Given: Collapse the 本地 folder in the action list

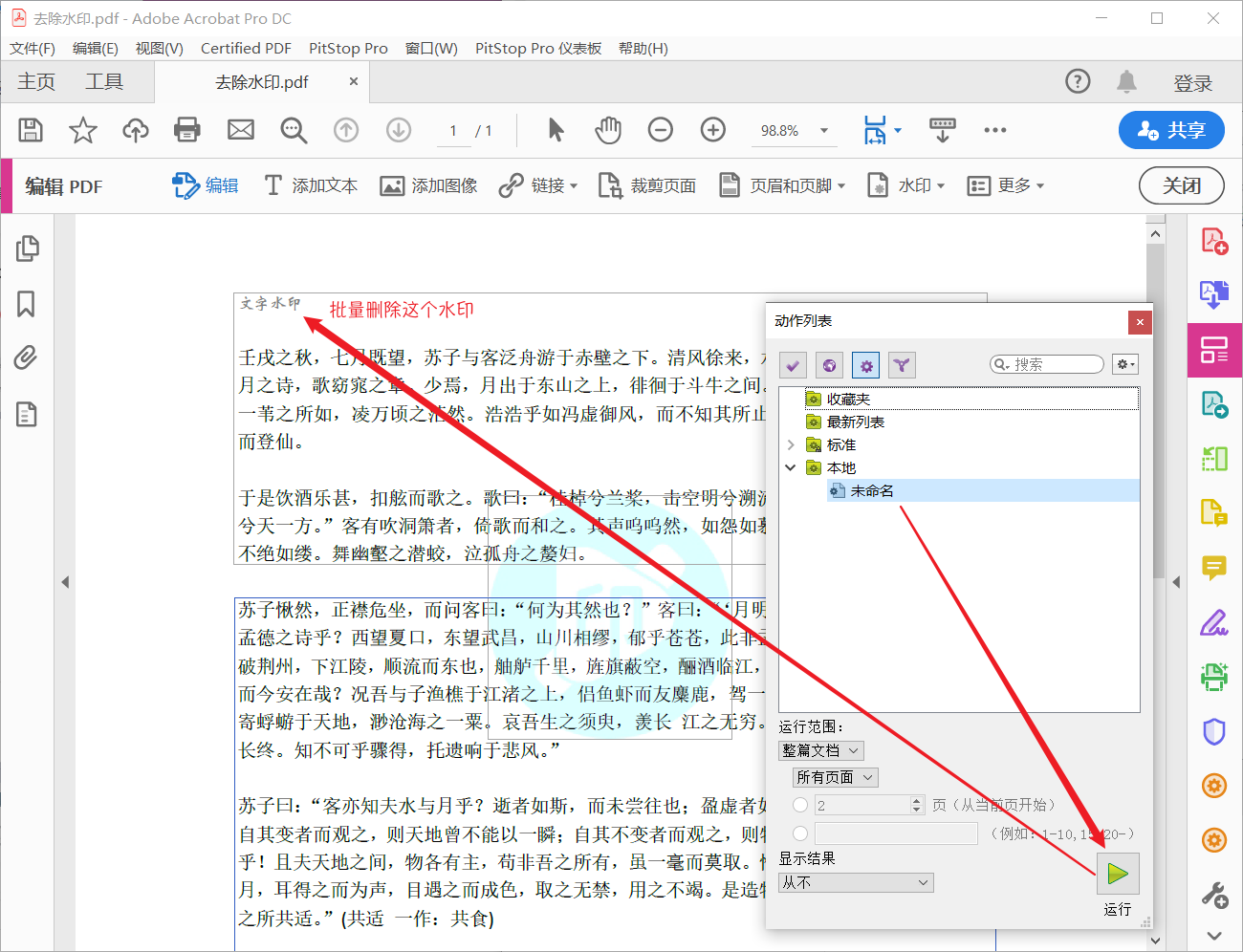Looking at the screenshot, I should [791, 467].
